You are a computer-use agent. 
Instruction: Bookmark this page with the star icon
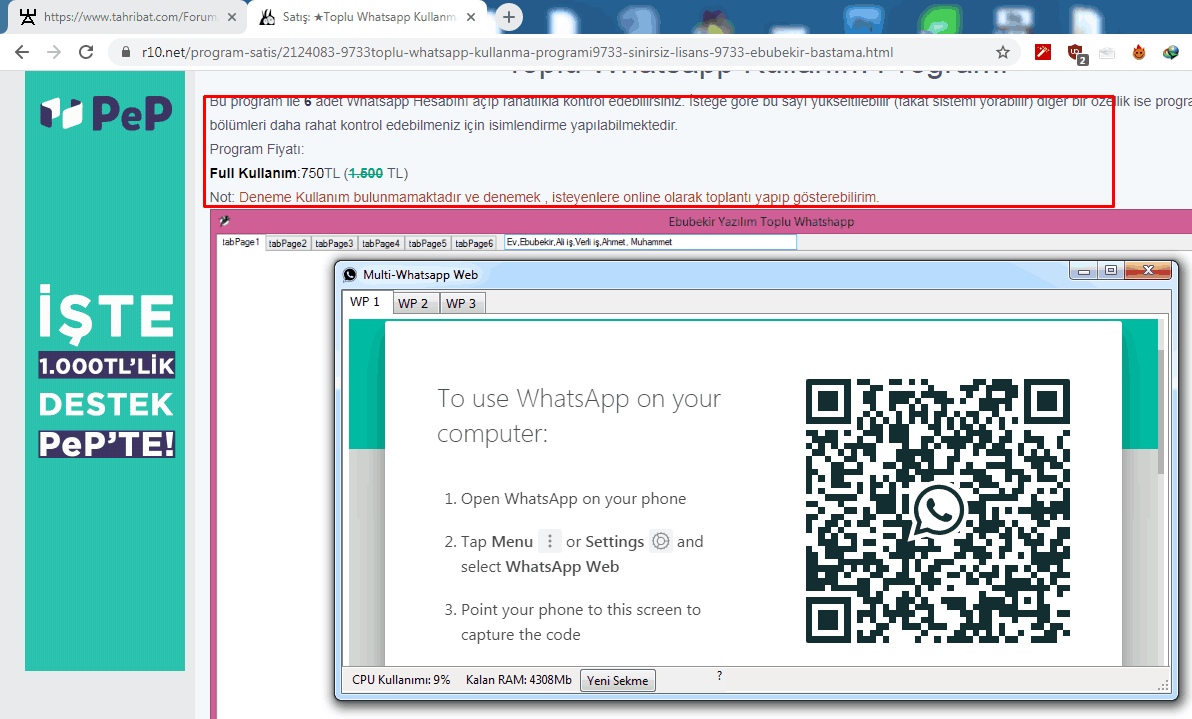click(x=1002, y=52)
